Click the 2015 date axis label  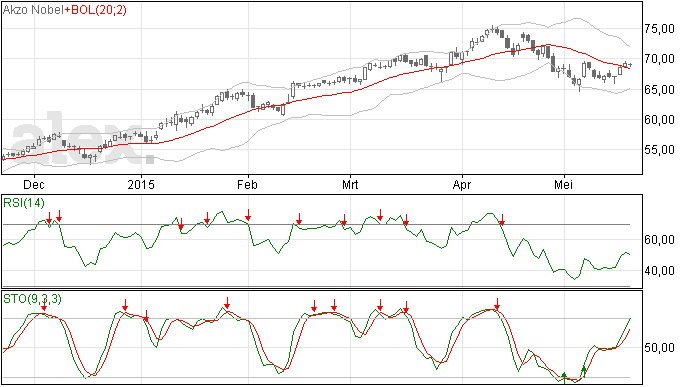[141, 185]
